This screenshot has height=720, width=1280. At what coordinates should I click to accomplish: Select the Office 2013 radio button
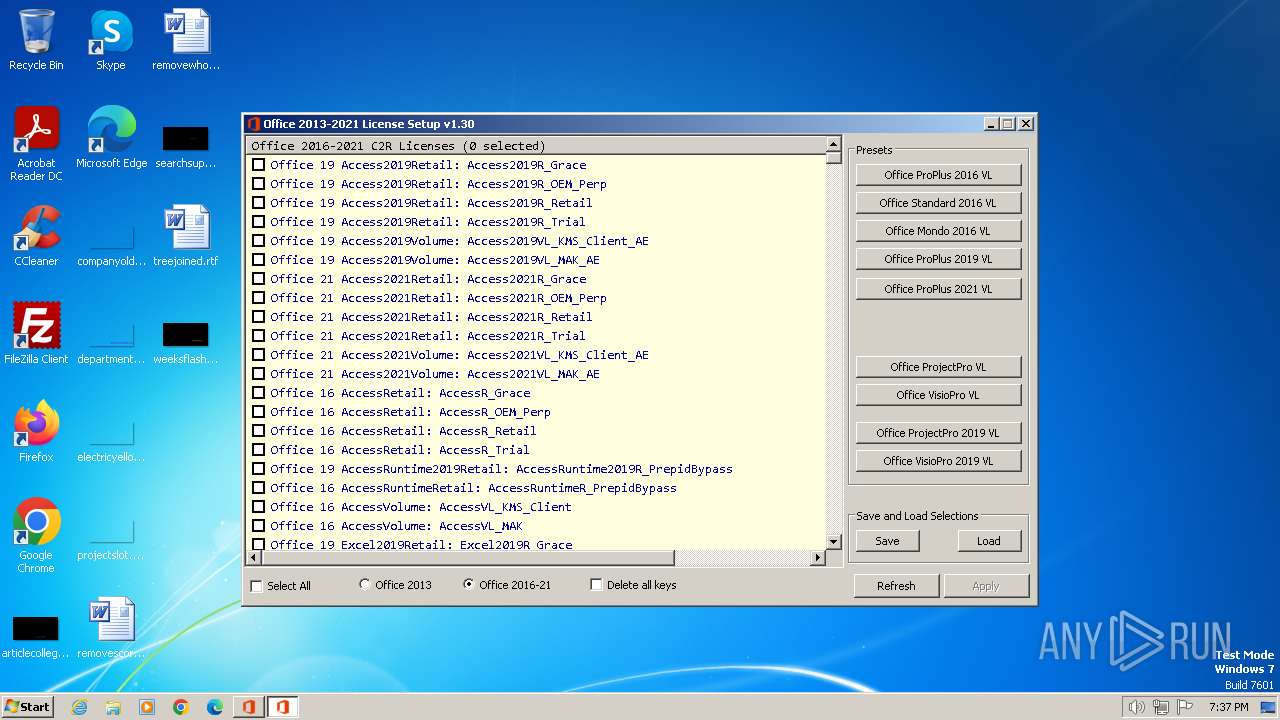tap(365, 585)
